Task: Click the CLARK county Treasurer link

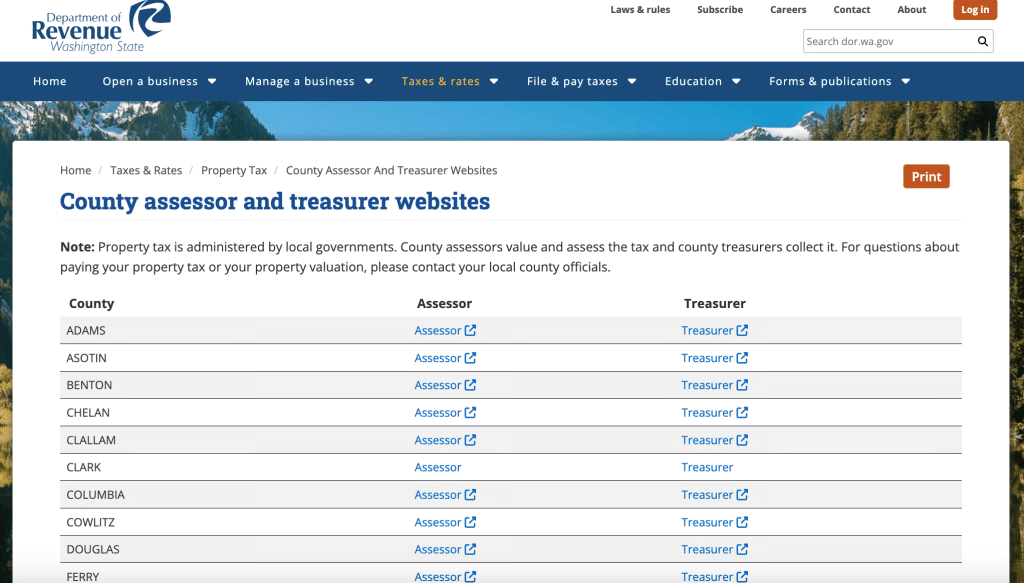Action: tap(707, 467)
